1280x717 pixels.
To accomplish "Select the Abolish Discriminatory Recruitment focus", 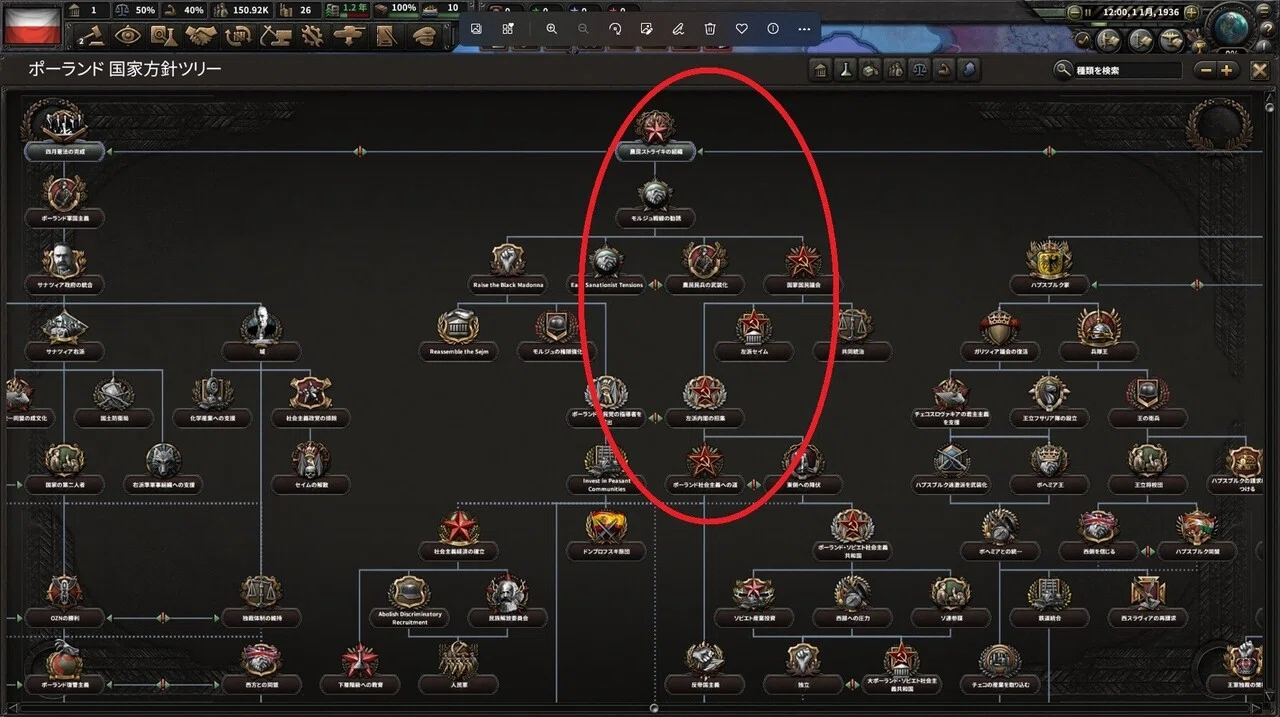I will click(x=409, y=601).
